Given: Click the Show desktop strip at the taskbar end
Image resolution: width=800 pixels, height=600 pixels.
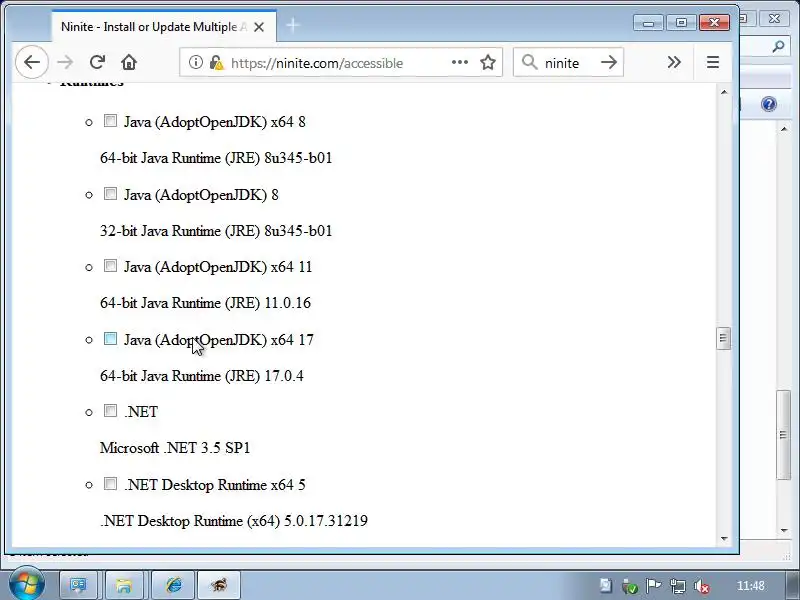Looking at the screenshot, I should click(793, 586).
